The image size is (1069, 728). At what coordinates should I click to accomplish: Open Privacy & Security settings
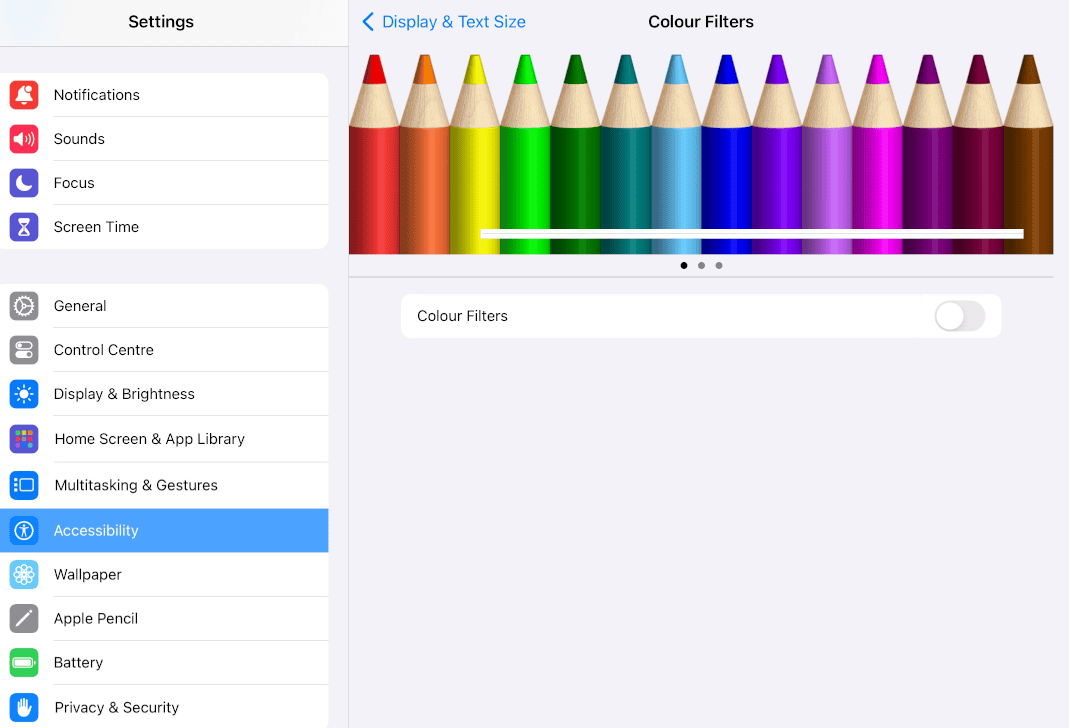click(x=116, y=707)
